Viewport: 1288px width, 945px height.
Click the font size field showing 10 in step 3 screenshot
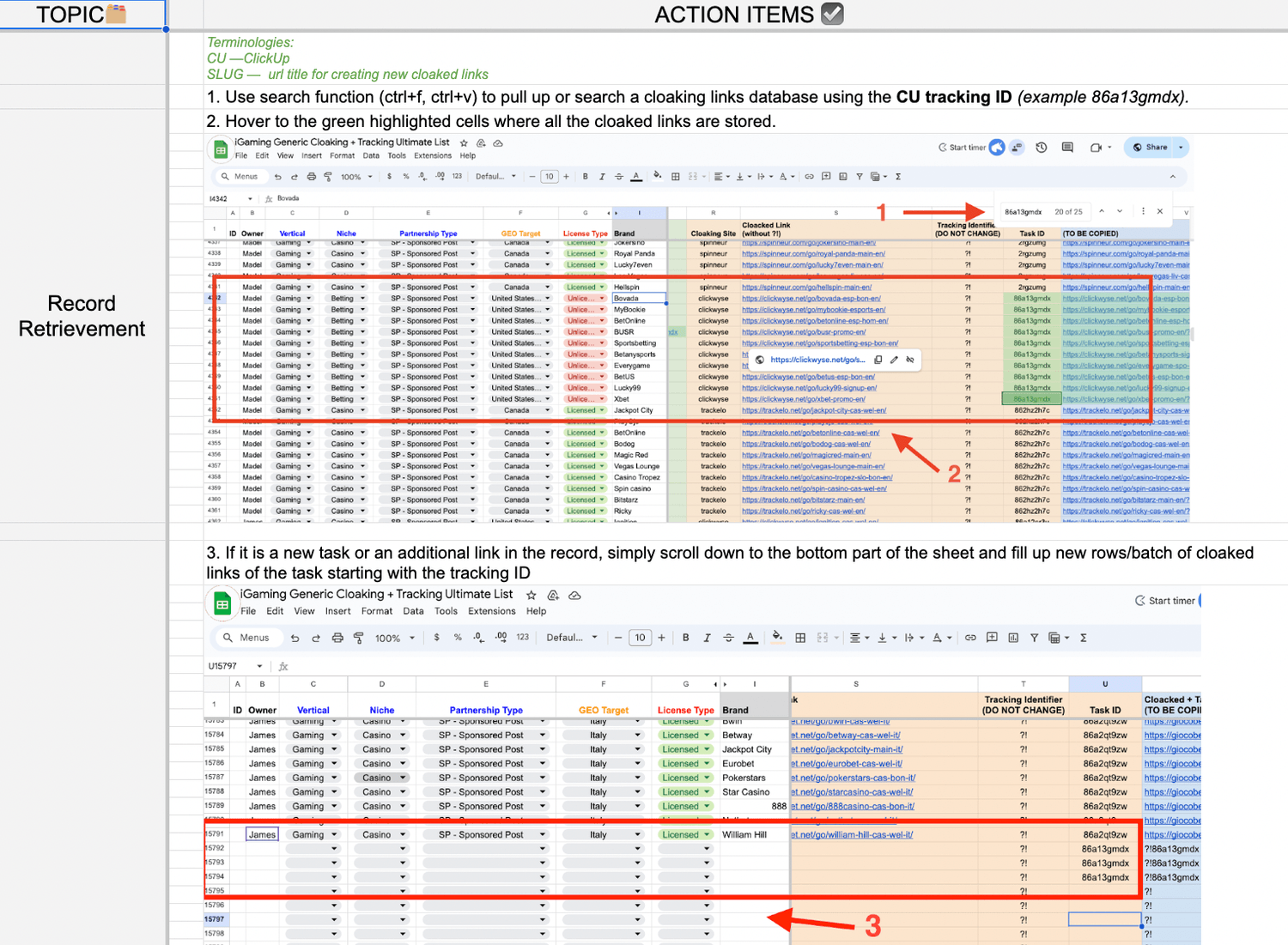tap(640, 638)
